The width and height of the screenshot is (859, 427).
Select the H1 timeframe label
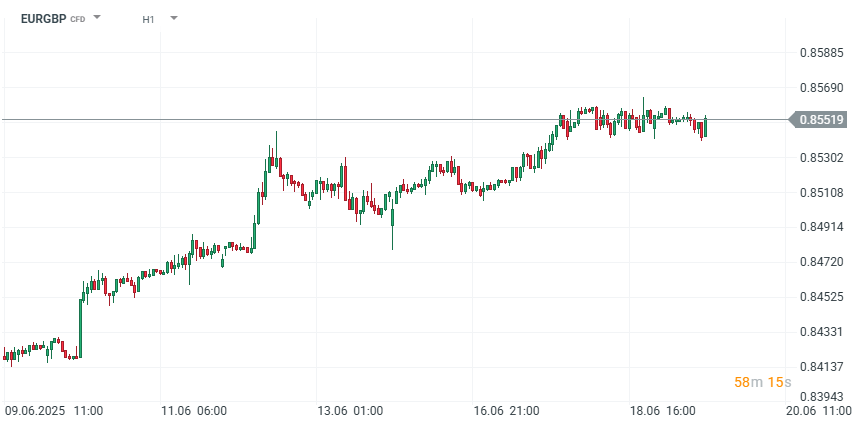point(148,19)
